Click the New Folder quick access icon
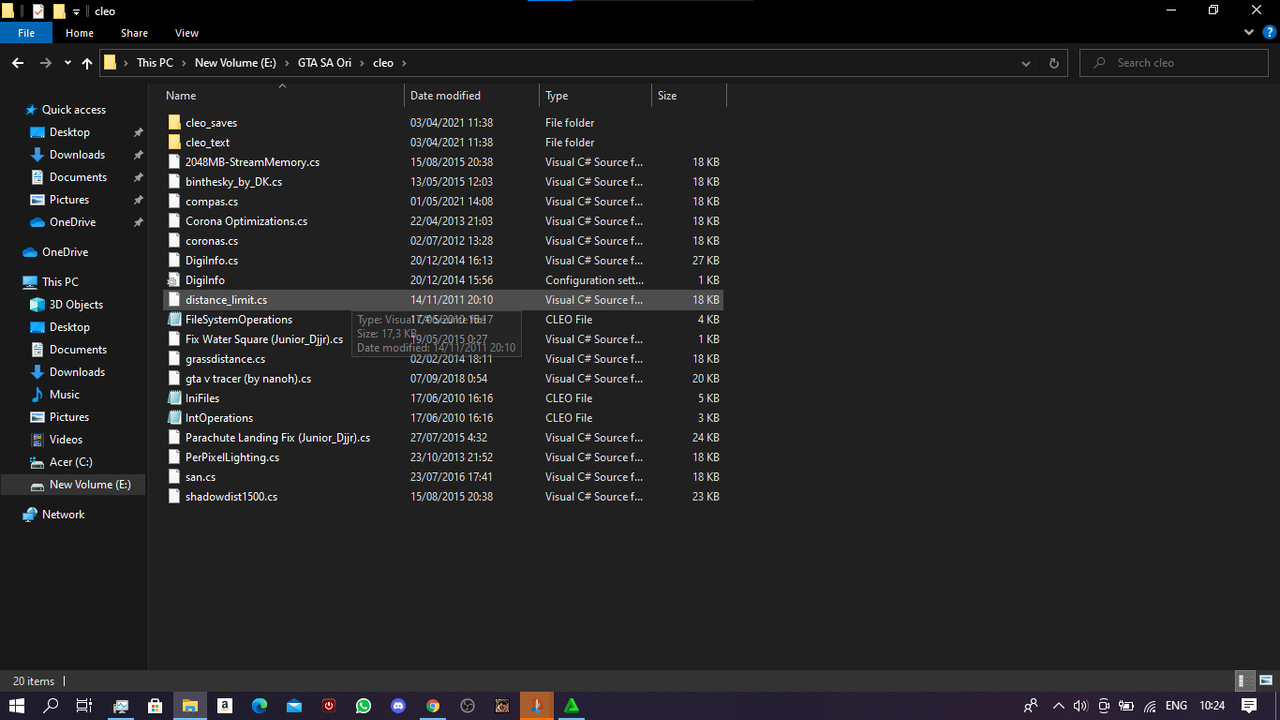 click(59, 11)
